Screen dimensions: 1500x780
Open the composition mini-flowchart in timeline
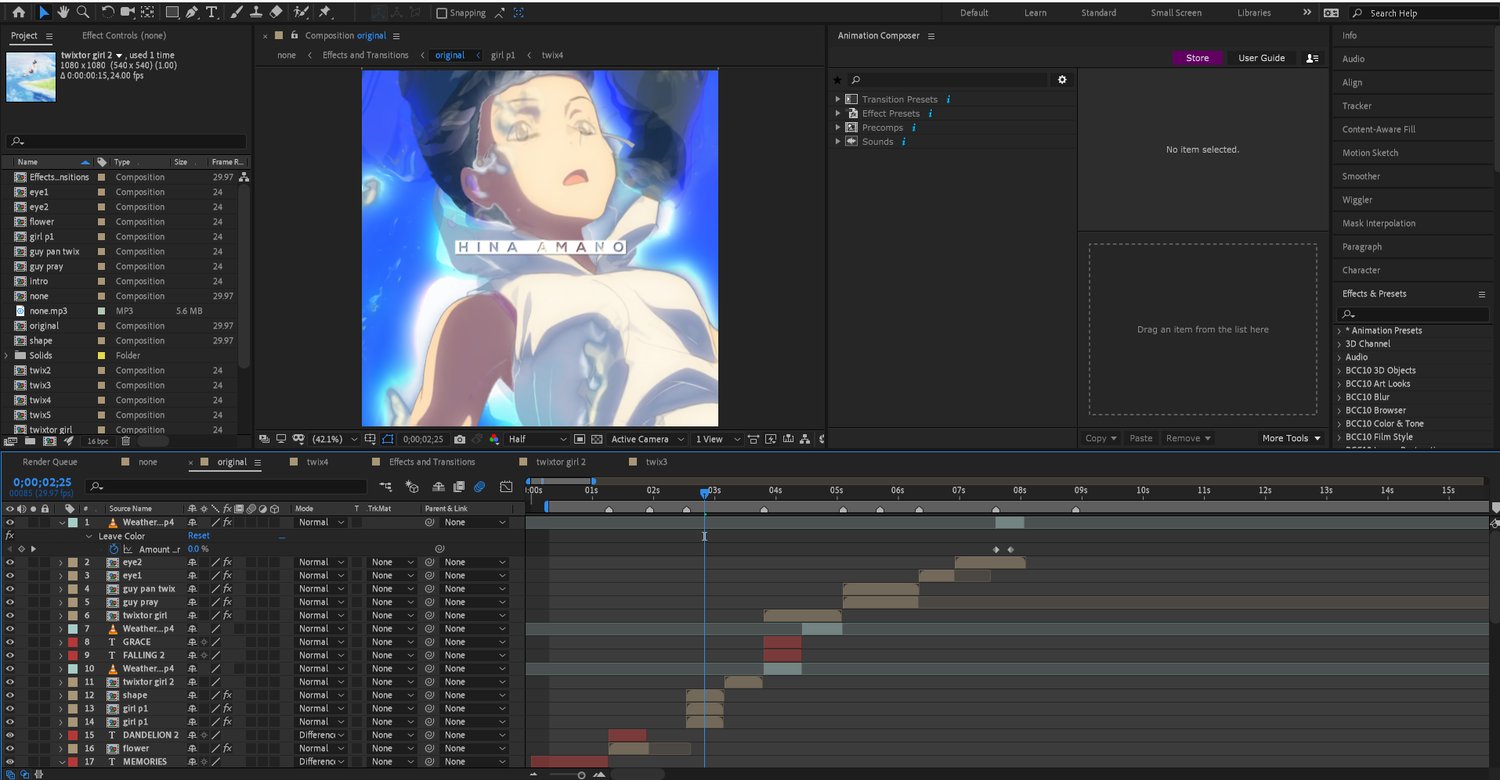(386, 487)
